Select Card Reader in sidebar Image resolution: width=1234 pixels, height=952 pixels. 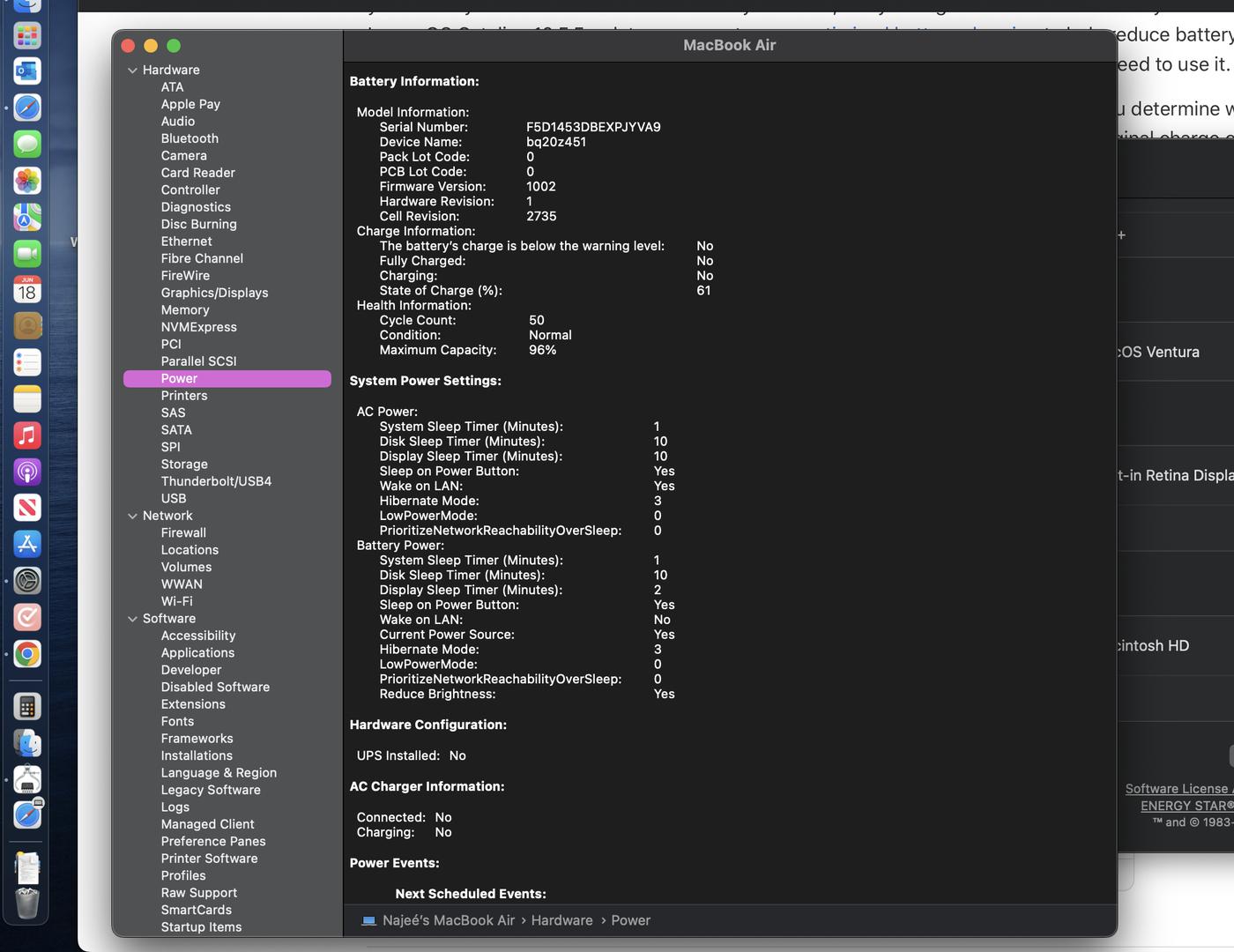(197, 173)
